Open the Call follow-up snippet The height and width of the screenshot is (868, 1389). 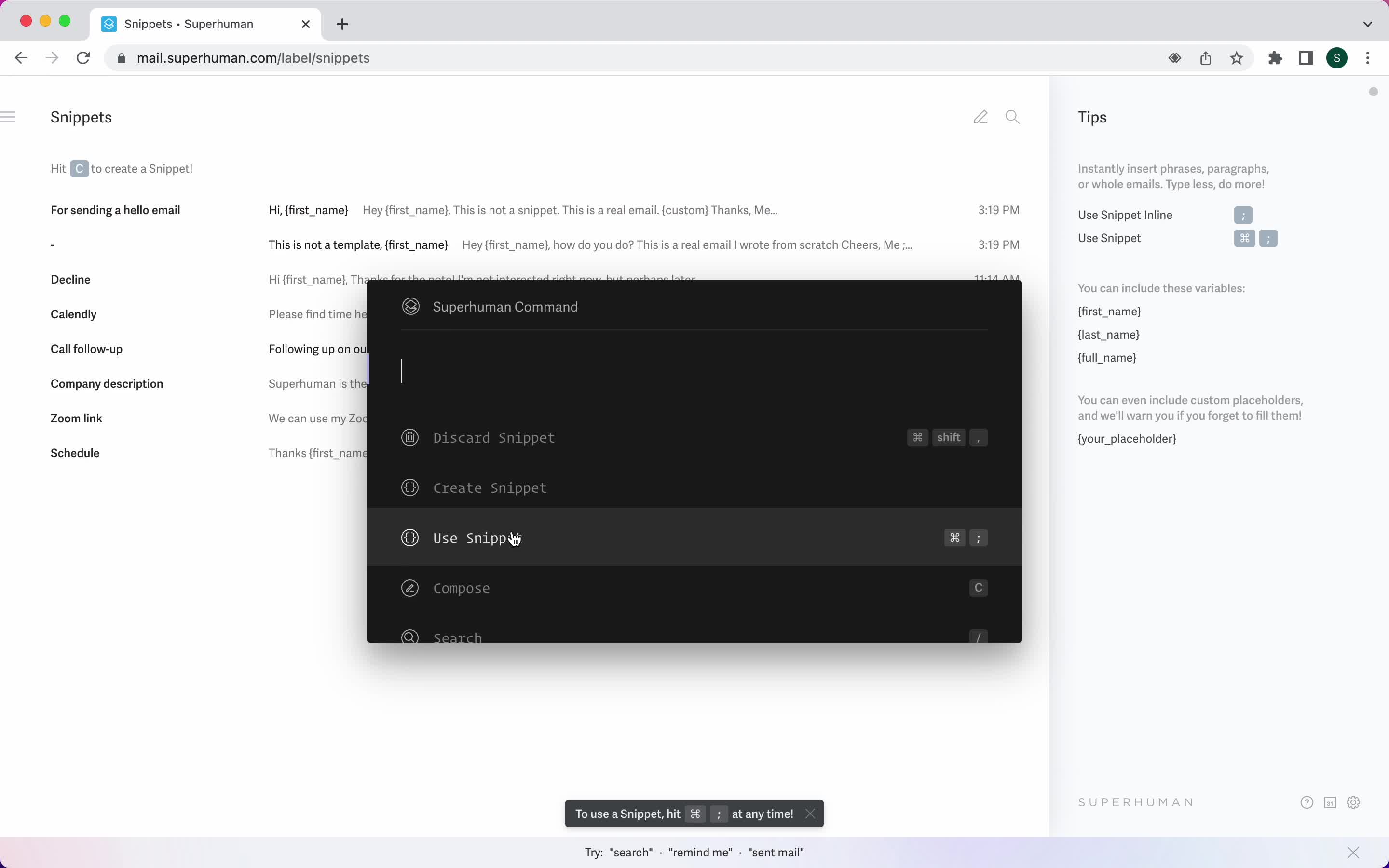[208, 349]
